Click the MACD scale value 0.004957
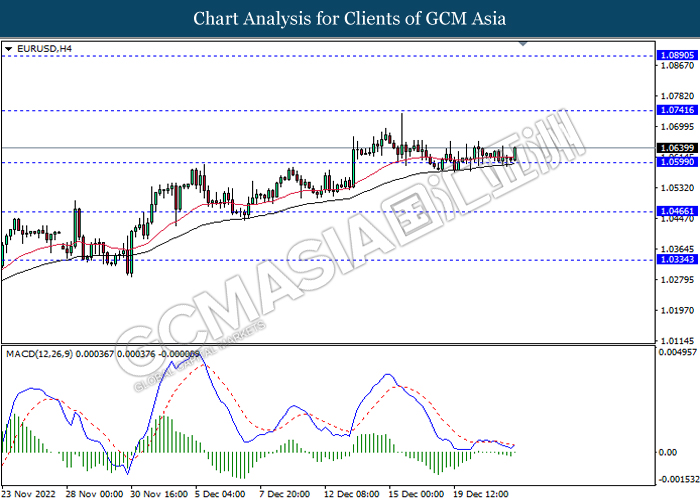 click(x=677, y=352)
